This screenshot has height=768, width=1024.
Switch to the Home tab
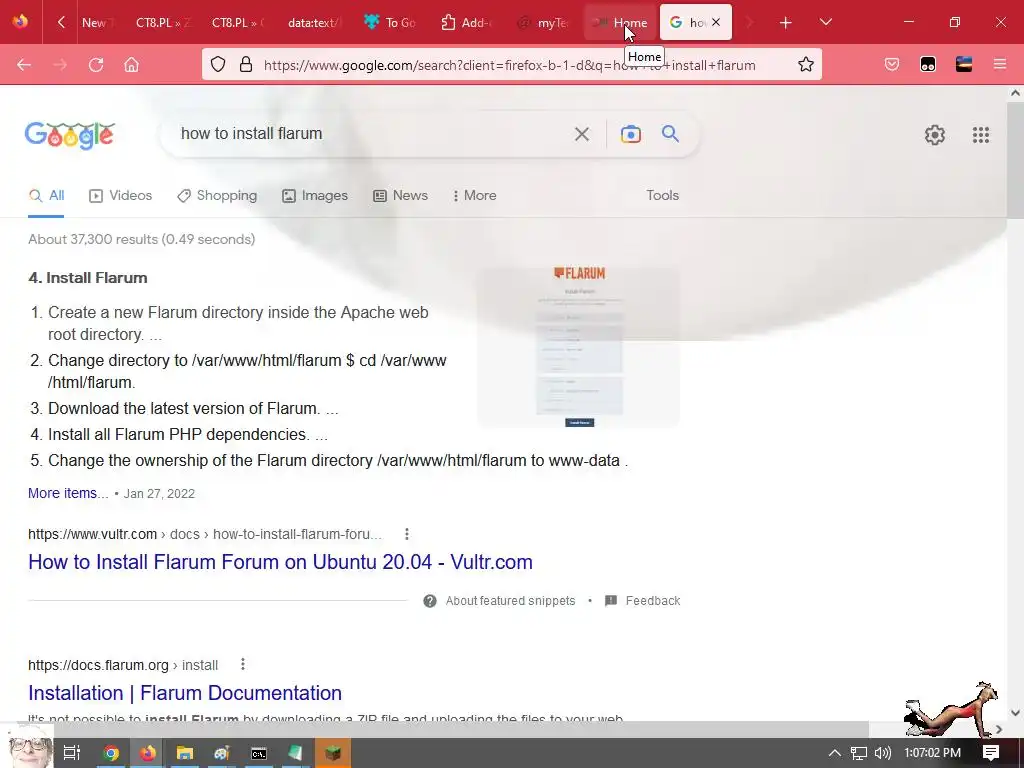tap(618, 22)
